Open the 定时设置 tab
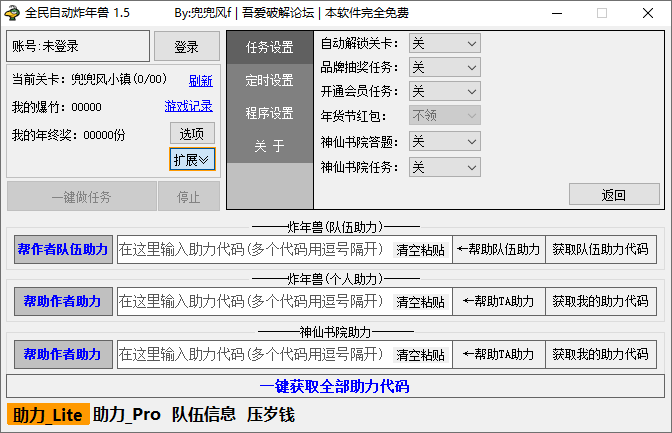This screenshot has width=672, height=433. click(270, 80)
